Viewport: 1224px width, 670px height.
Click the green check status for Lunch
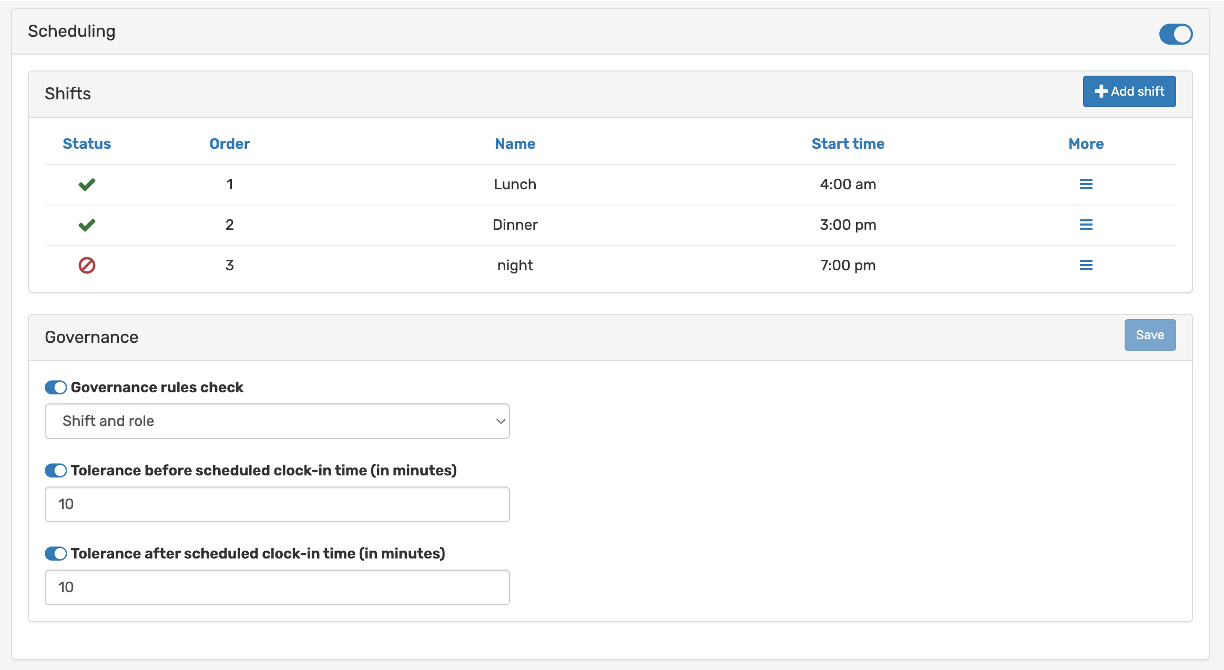coord(87,185)
